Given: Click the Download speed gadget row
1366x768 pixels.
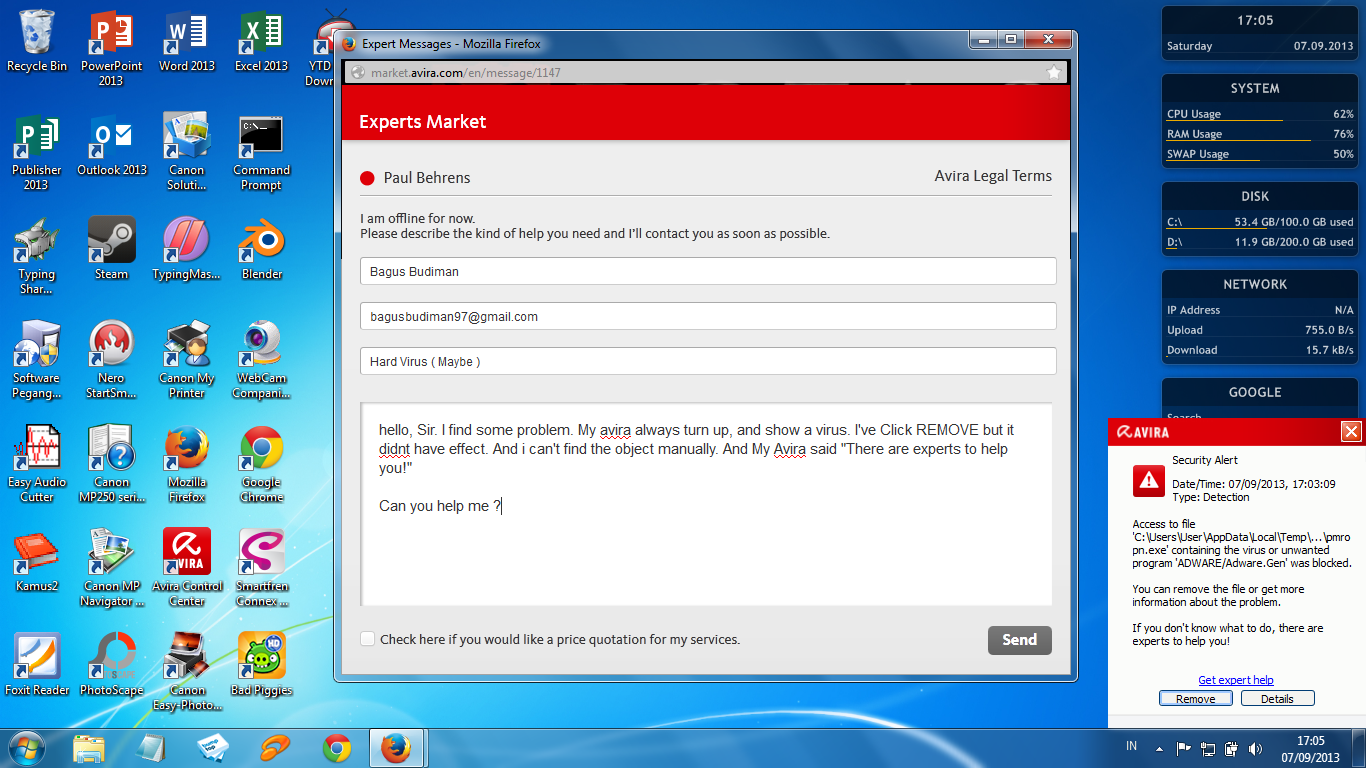Looking at the screenshot, I should tap(1260, 350).
